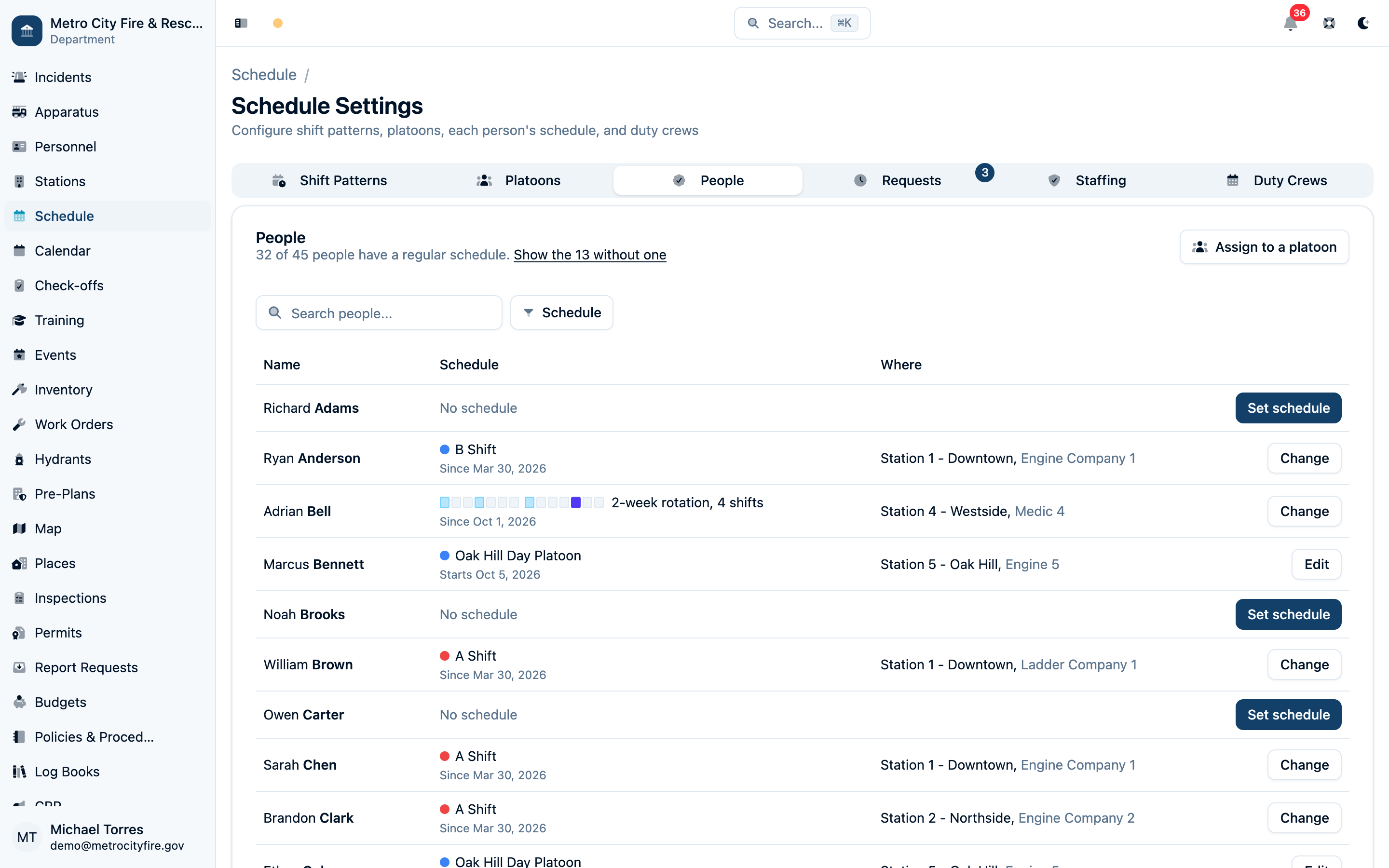Go to Hydrants page

pos(108,459)
